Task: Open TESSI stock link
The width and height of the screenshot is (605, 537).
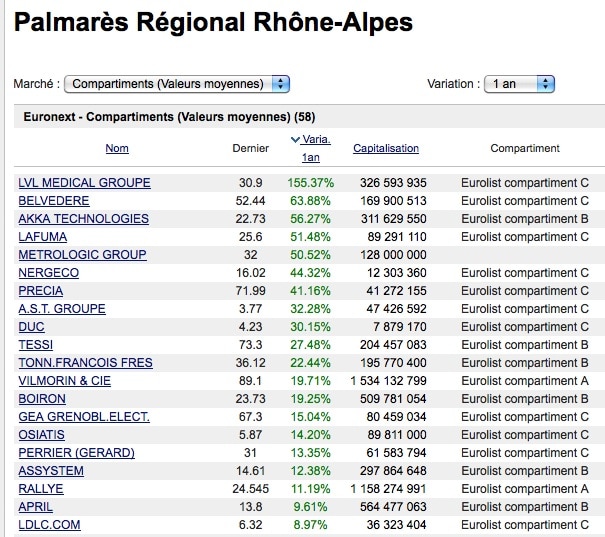Action: tap(35, 344)
